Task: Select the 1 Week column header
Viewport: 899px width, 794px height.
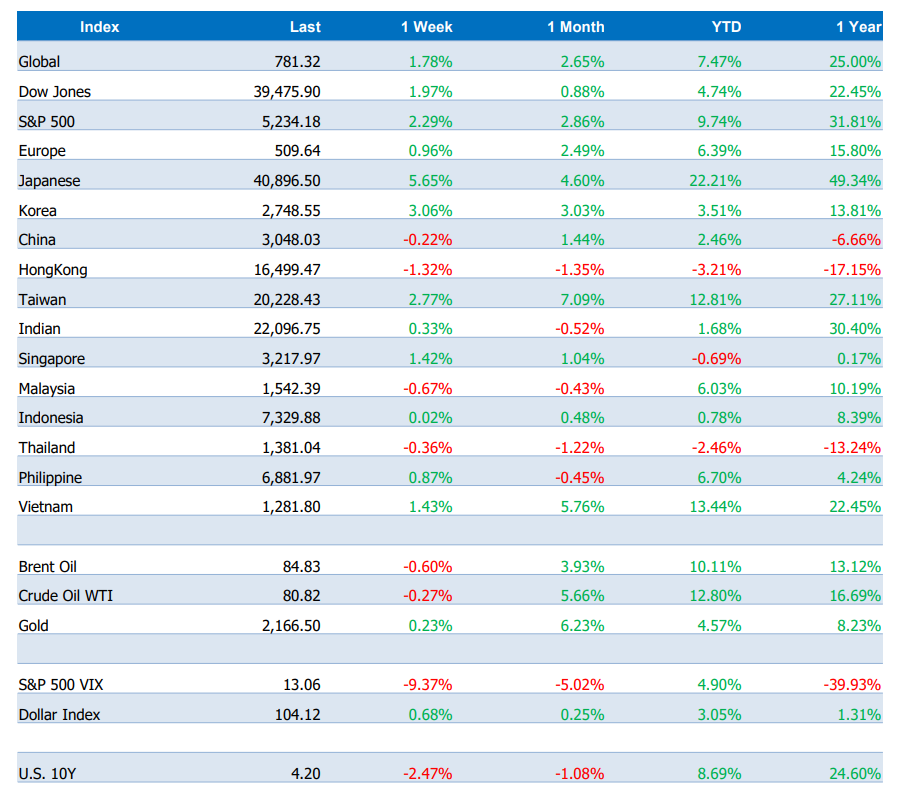Action: pyautogui.click(x=426, y=27)
